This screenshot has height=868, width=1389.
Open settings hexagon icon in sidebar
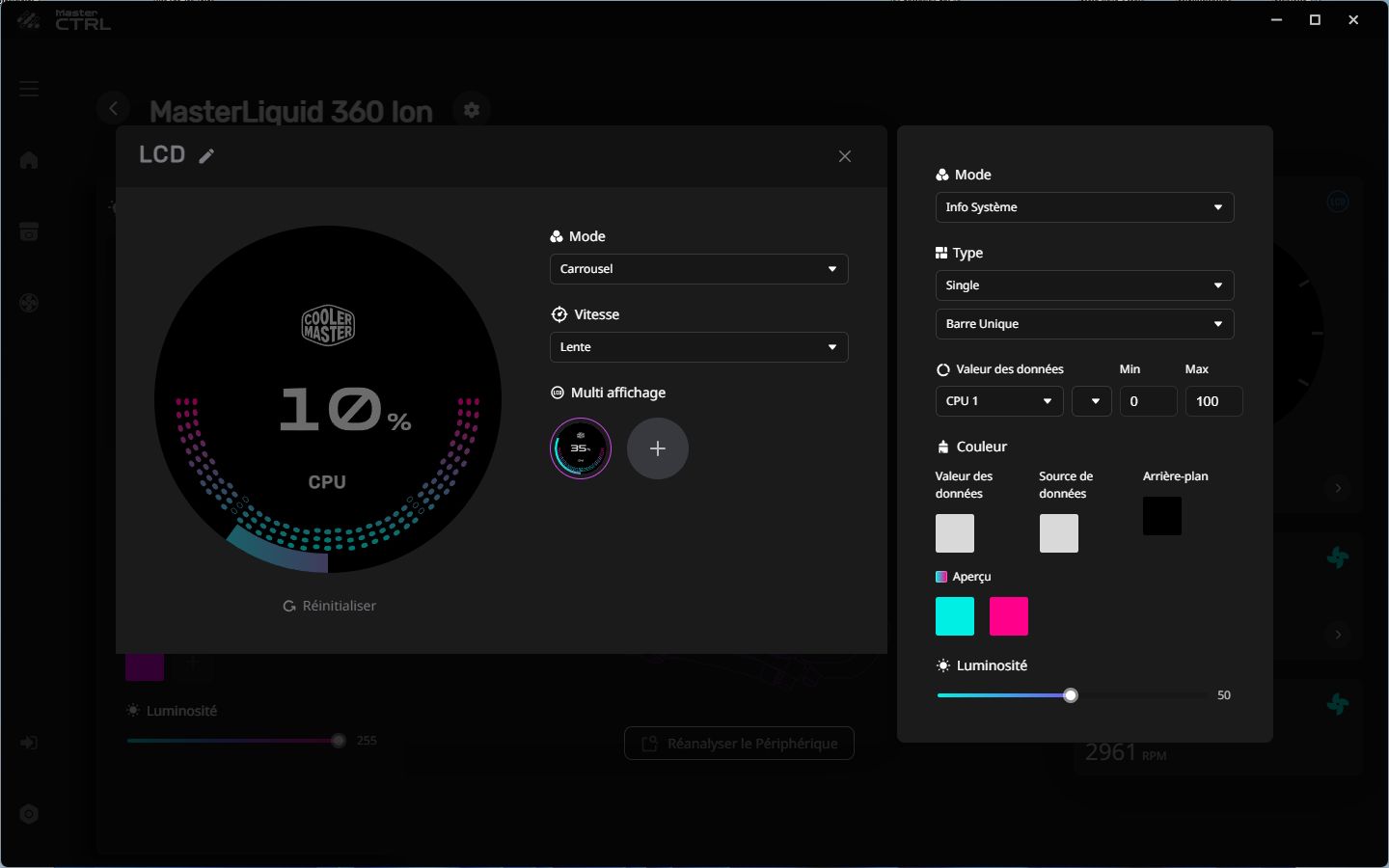(29, 814)
